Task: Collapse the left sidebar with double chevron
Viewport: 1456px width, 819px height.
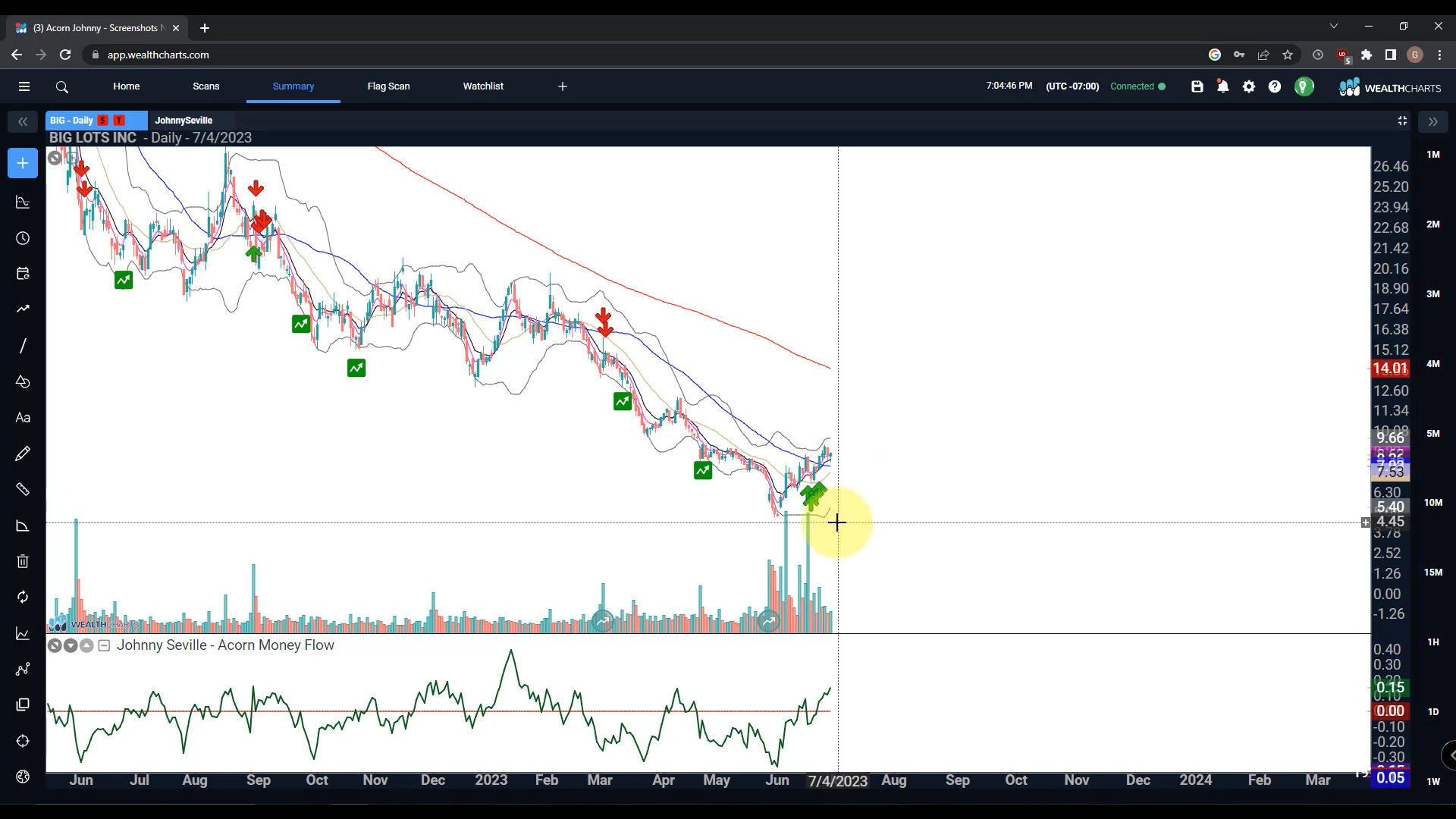Action: coord(23,121)
